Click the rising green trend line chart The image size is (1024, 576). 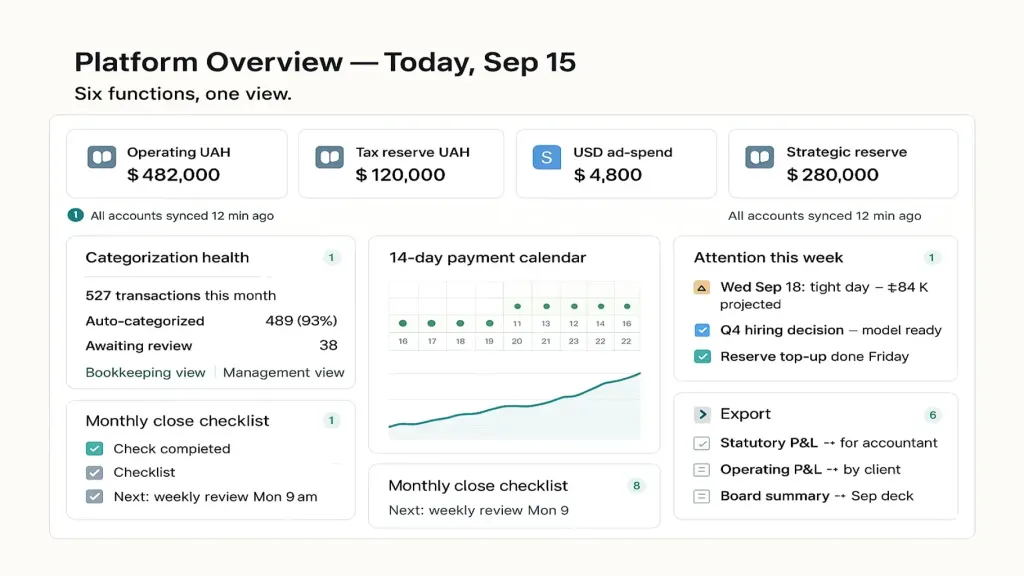[x=515, y=405]
